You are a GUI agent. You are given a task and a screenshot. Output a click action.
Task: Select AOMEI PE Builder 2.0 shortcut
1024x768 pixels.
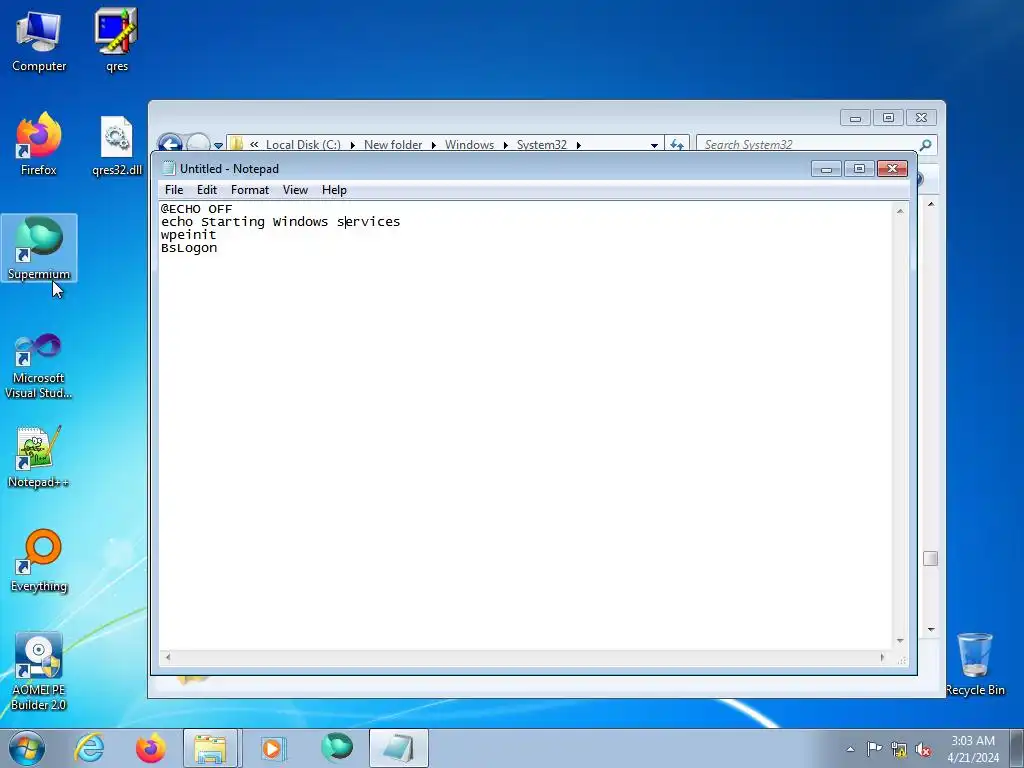click(x=39, y=671)
